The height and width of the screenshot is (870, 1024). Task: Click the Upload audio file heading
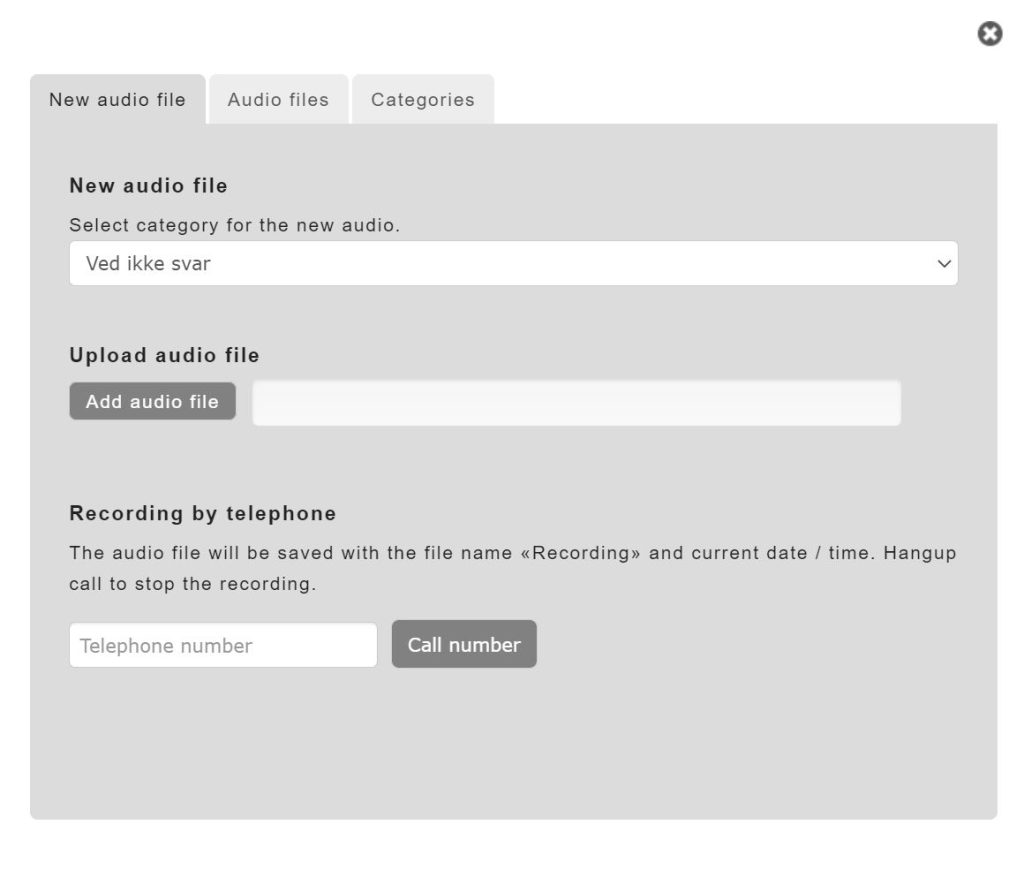(x=163, y=355)
